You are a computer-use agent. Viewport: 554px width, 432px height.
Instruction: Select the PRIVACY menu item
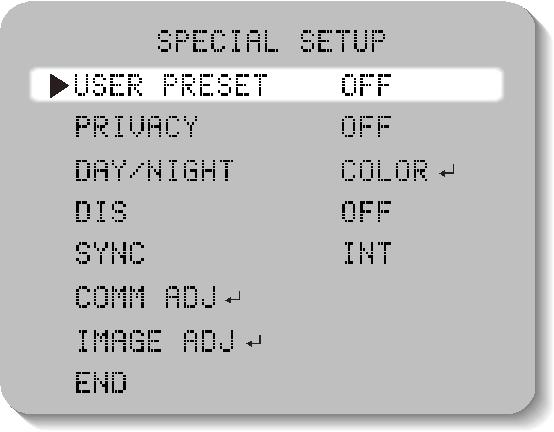[x=136, y=126]
